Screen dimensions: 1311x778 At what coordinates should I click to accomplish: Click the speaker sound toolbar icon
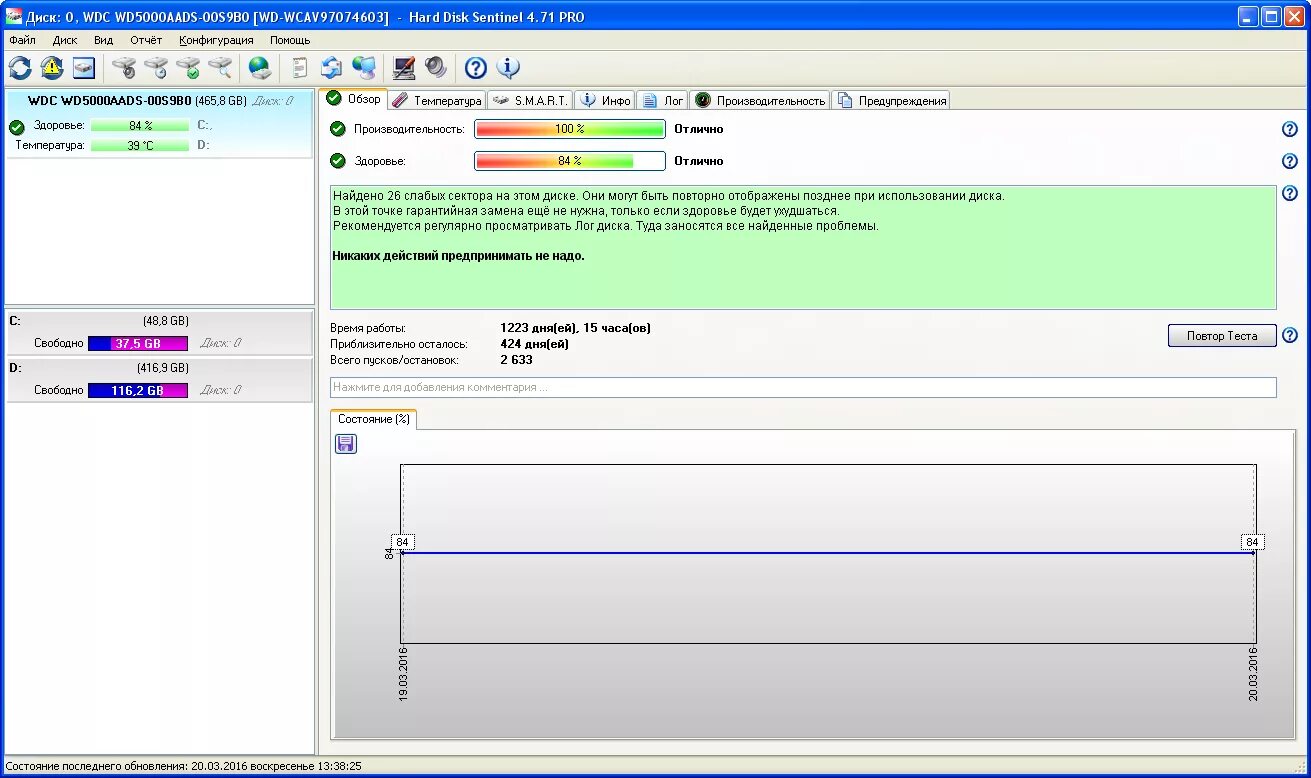(436, 68)
